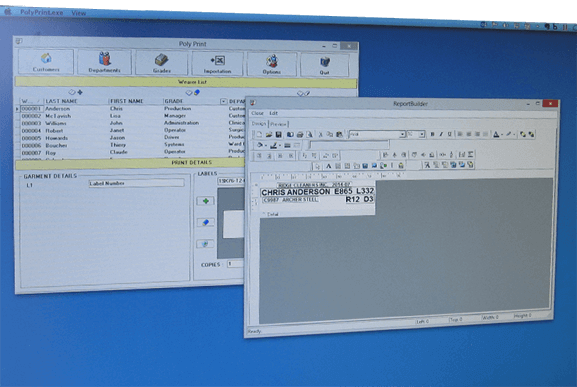Click the Paste icon in ReportBuilder toolbar
The height and width of the screenshot is (387, 577).
[339, 135]
